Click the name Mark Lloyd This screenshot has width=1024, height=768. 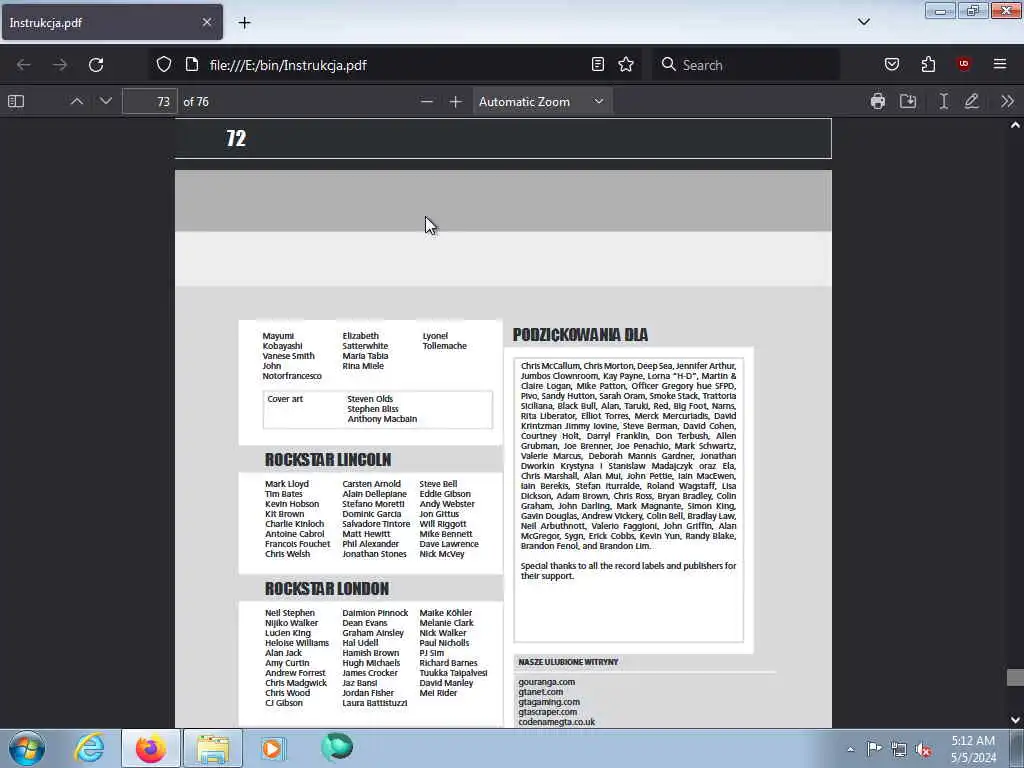[287, 484]
